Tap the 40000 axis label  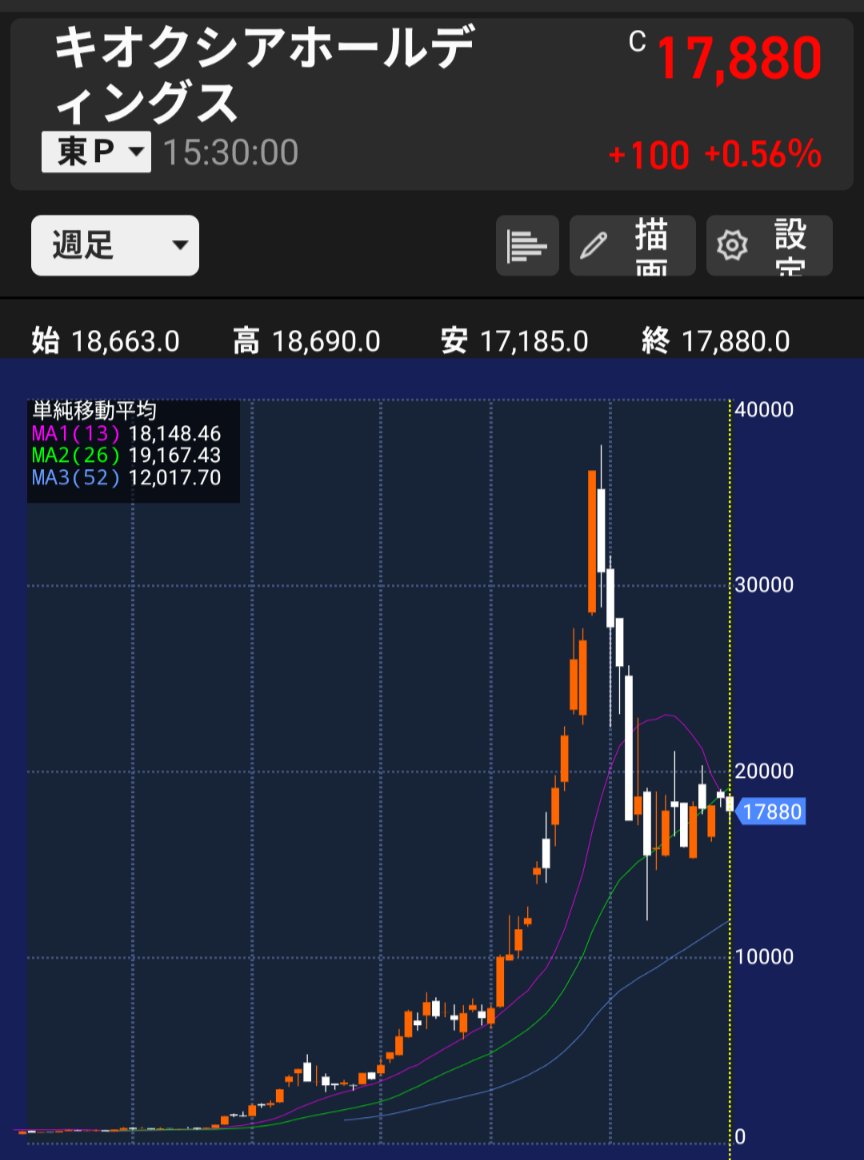point(764,409)
